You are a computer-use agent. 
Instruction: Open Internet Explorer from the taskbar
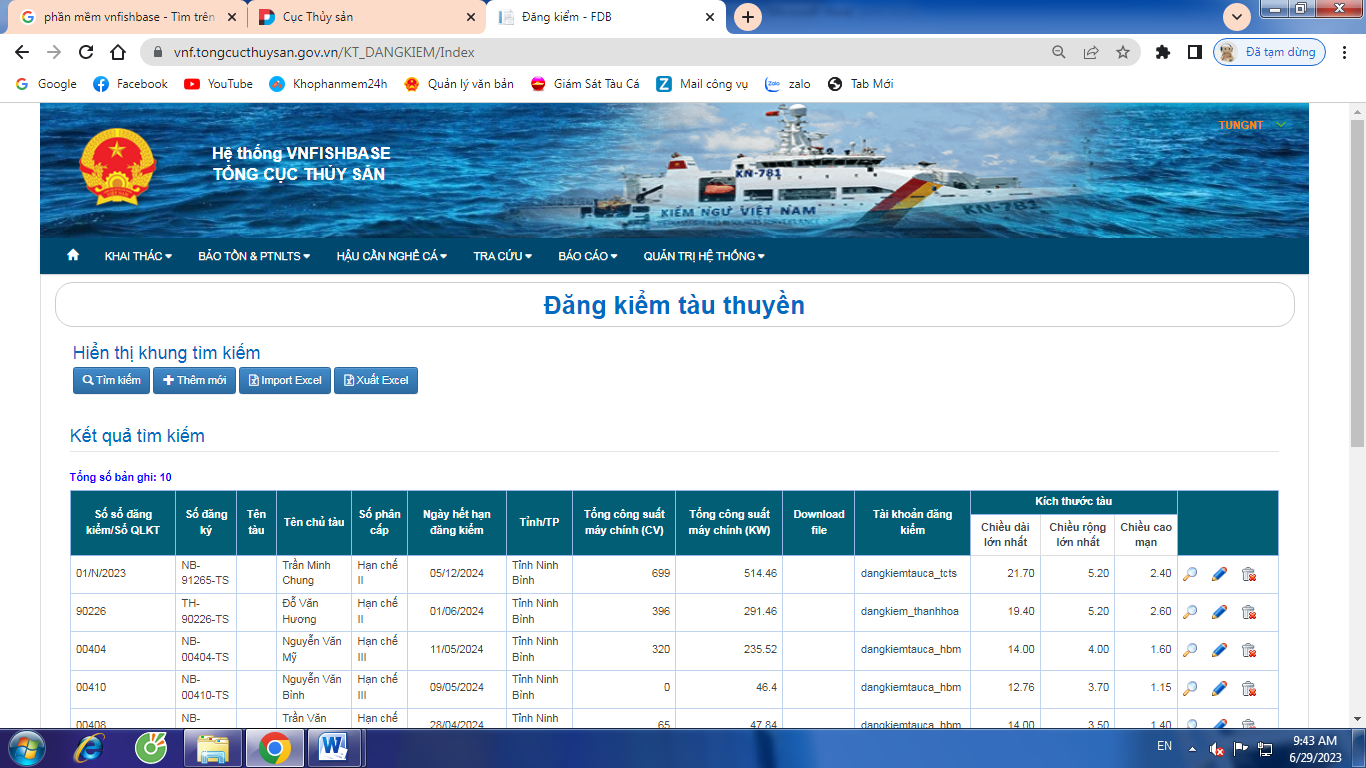click(90, 746)
